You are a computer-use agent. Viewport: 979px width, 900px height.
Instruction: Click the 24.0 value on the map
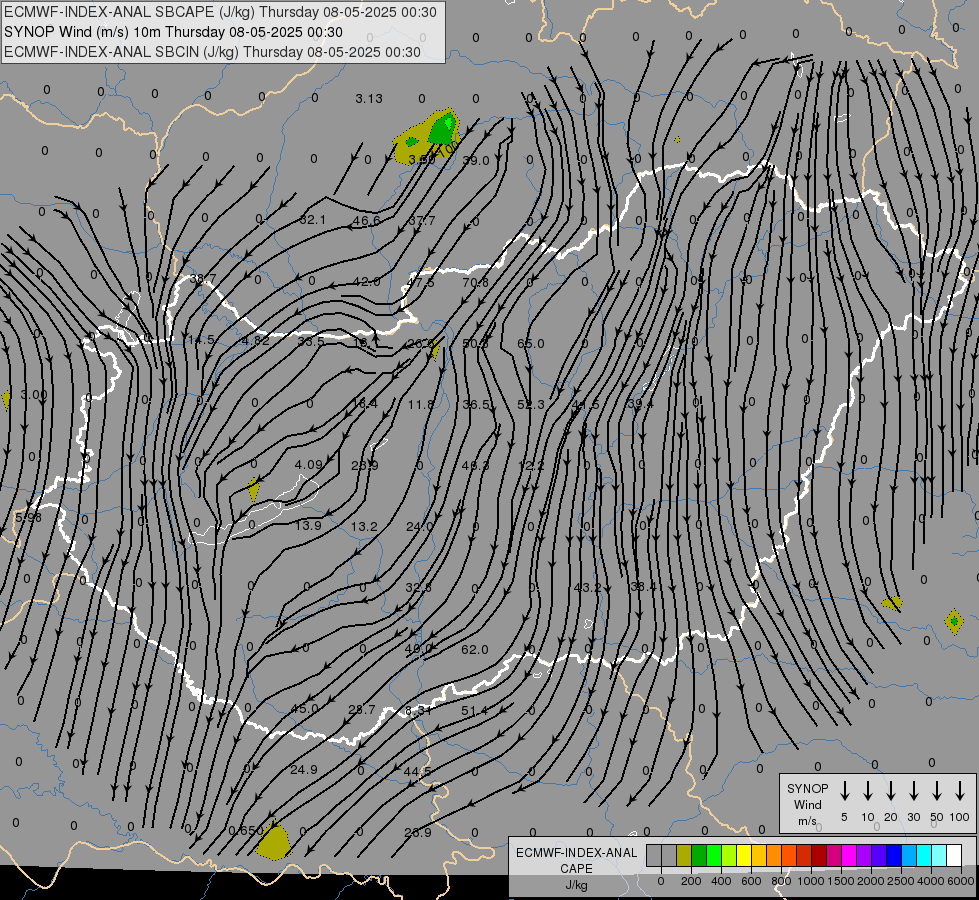[x=420, y=527]
